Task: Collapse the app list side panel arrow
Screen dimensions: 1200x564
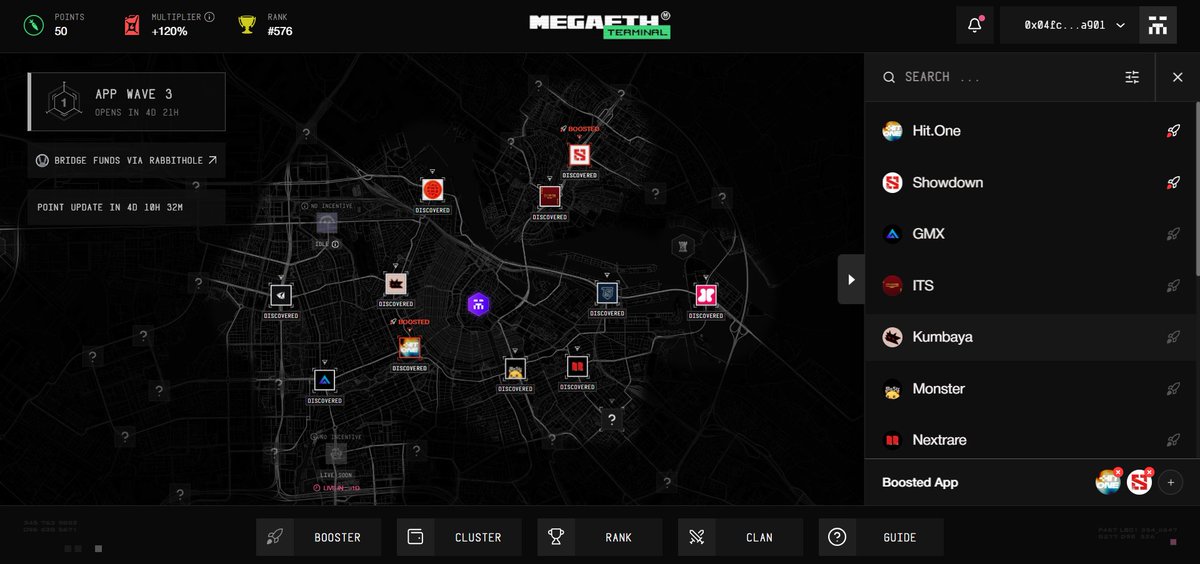Action: click(x=851, y=279)
